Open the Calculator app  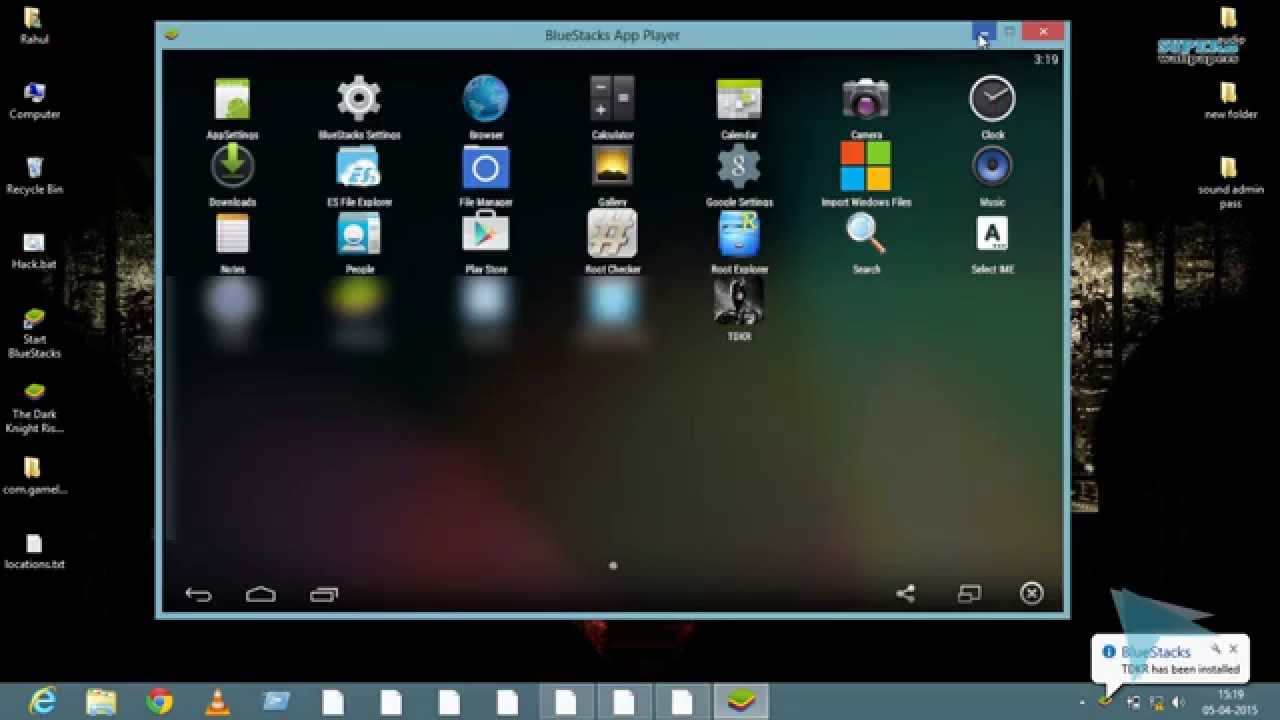tap(612, 100)
